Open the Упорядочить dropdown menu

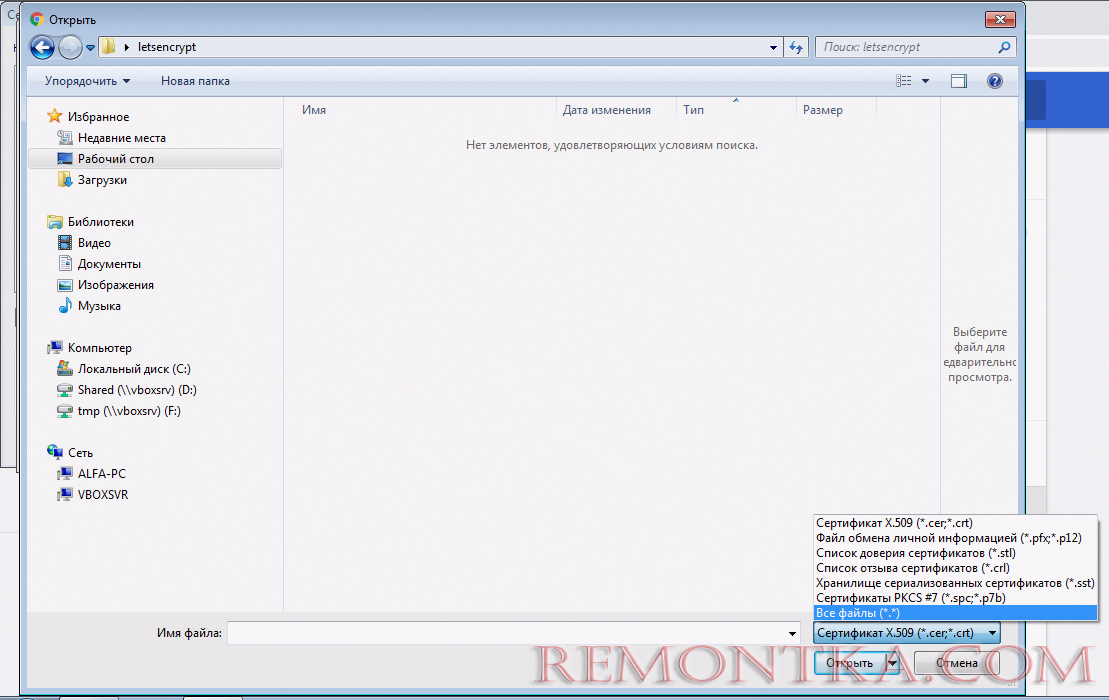pos(87,81)
